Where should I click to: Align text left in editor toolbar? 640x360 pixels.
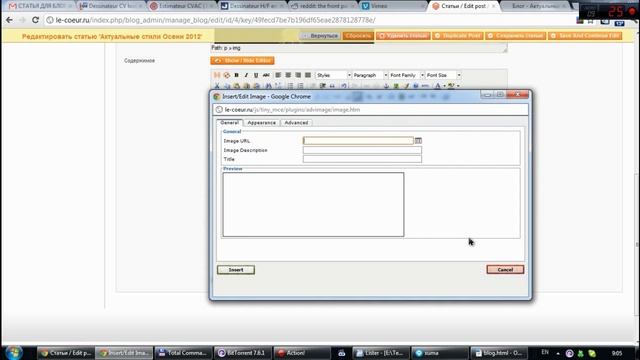[278, 75]
